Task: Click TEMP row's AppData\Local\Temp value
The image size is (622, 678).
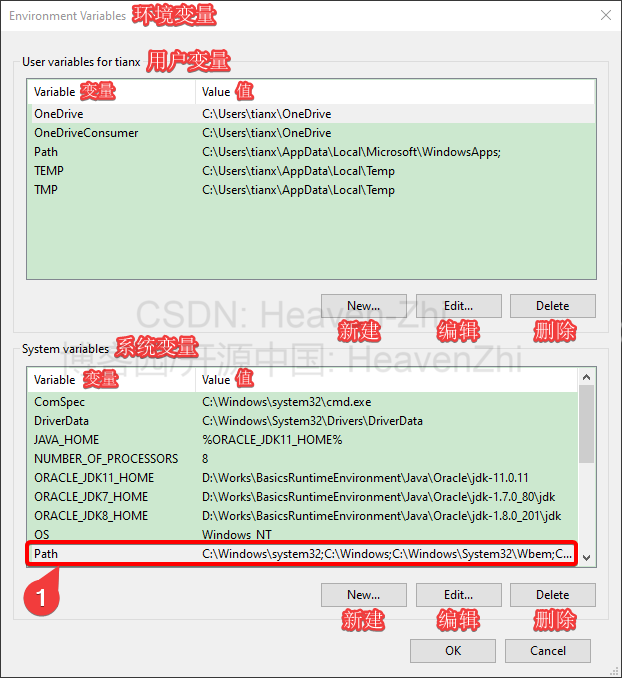Action: pyautogui.click(x=298, y=171)
